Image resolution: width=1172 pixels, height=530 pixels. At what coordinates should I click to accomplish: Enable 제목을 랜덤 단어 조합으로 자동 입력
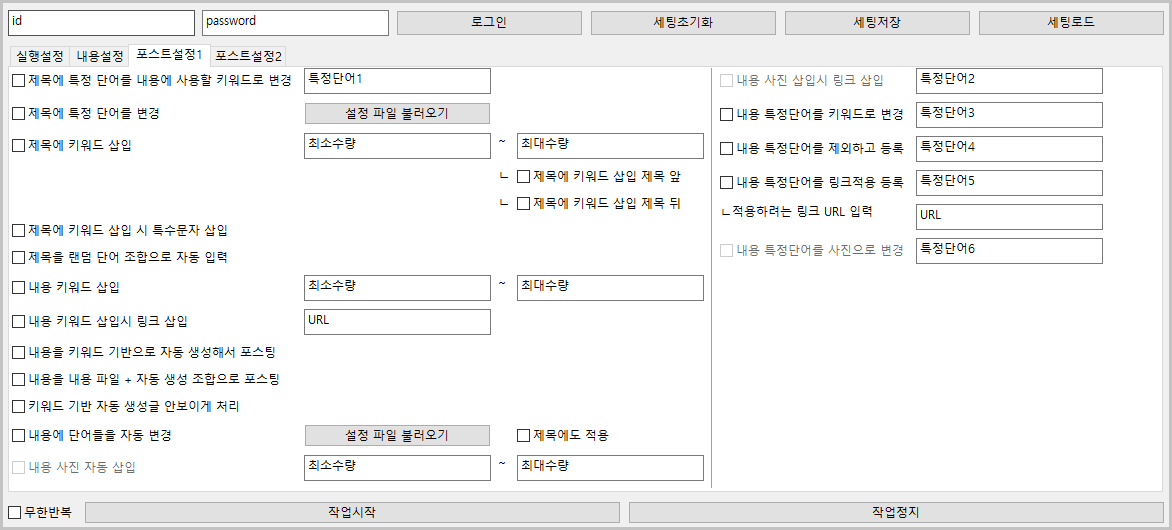pyautogui.click(x=19, y=258)
